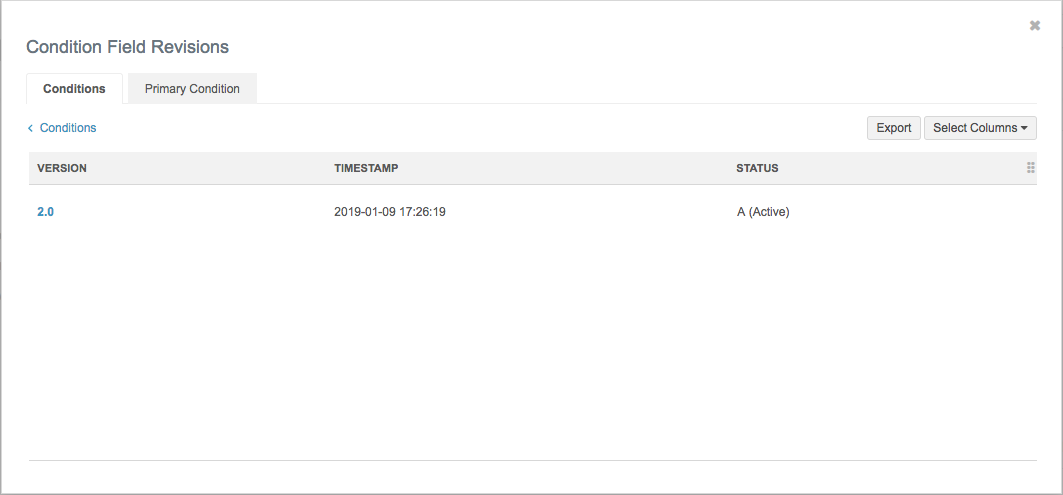Go back via the Conditions breadcrumb link
1063x495 pixels.
tap(68, 128)
